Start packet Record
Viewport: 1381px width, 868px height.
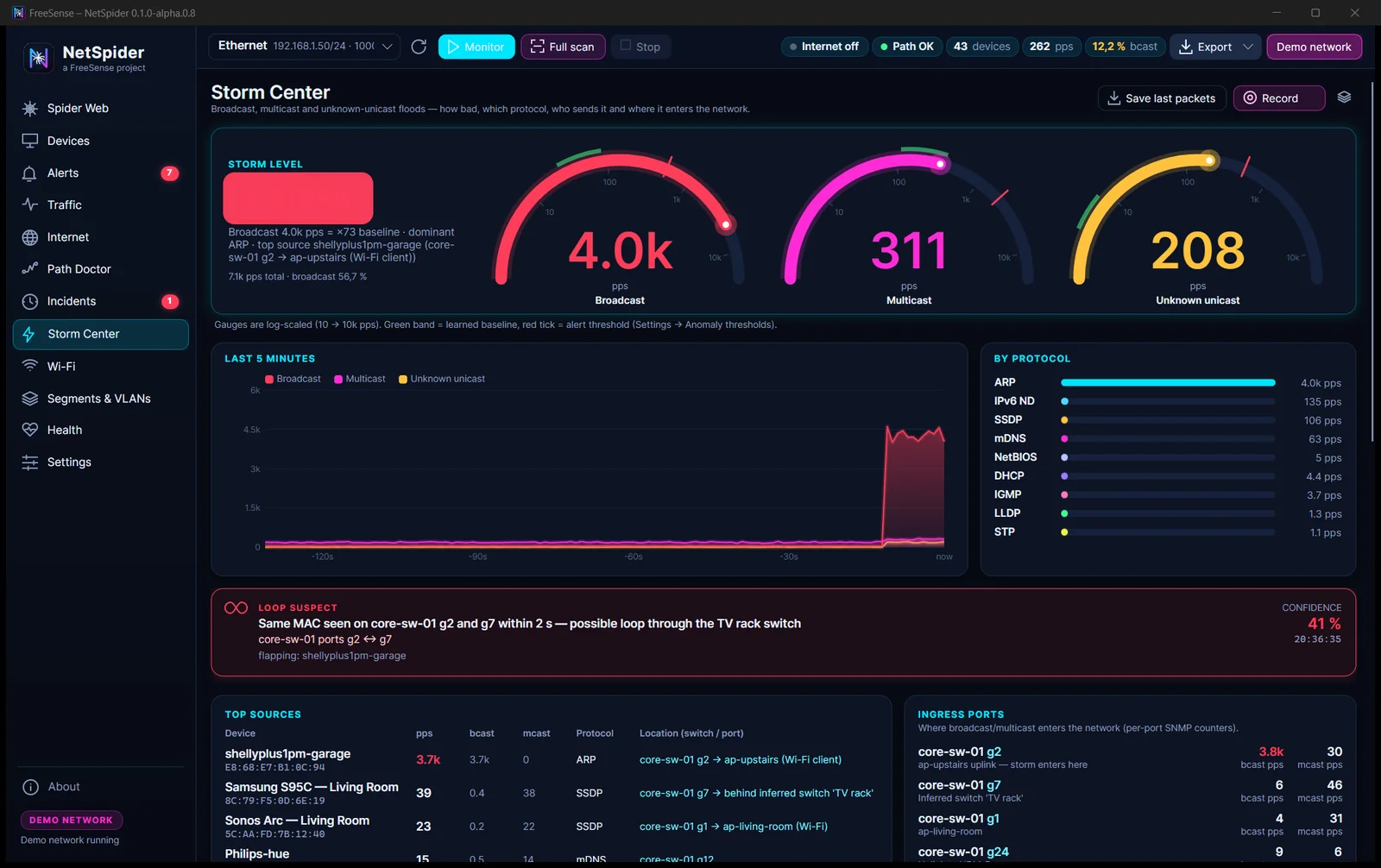tap(1279, 98)
